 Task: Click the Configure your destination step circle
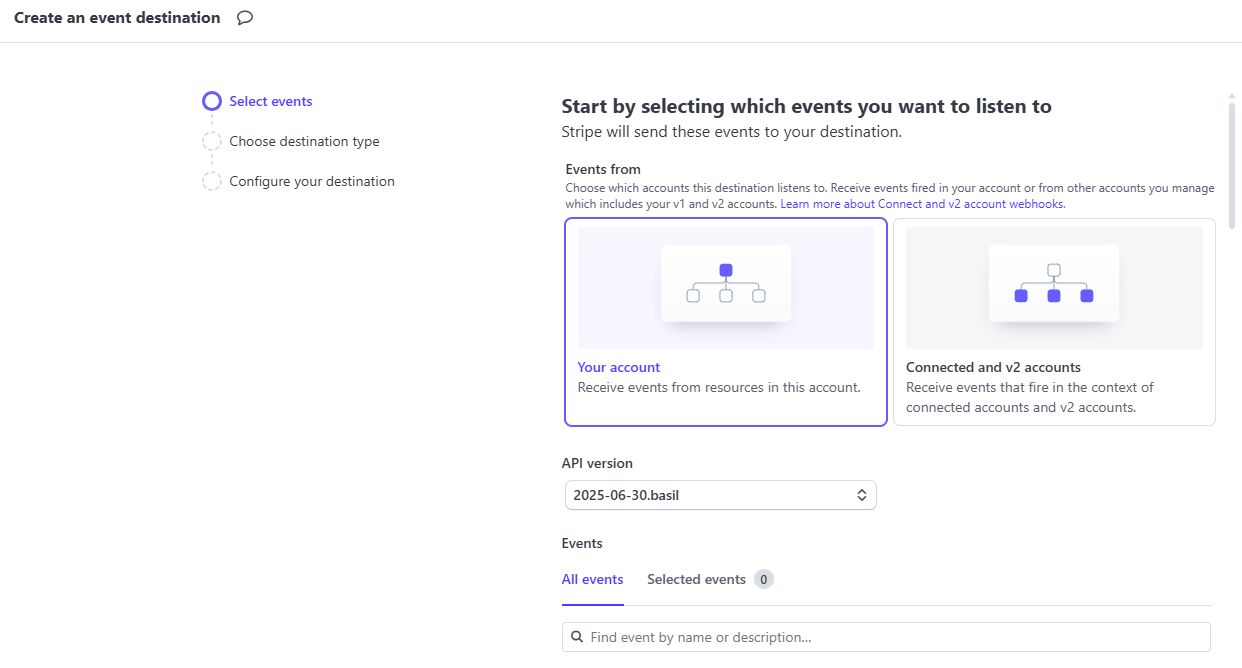(x=212, y=181)
